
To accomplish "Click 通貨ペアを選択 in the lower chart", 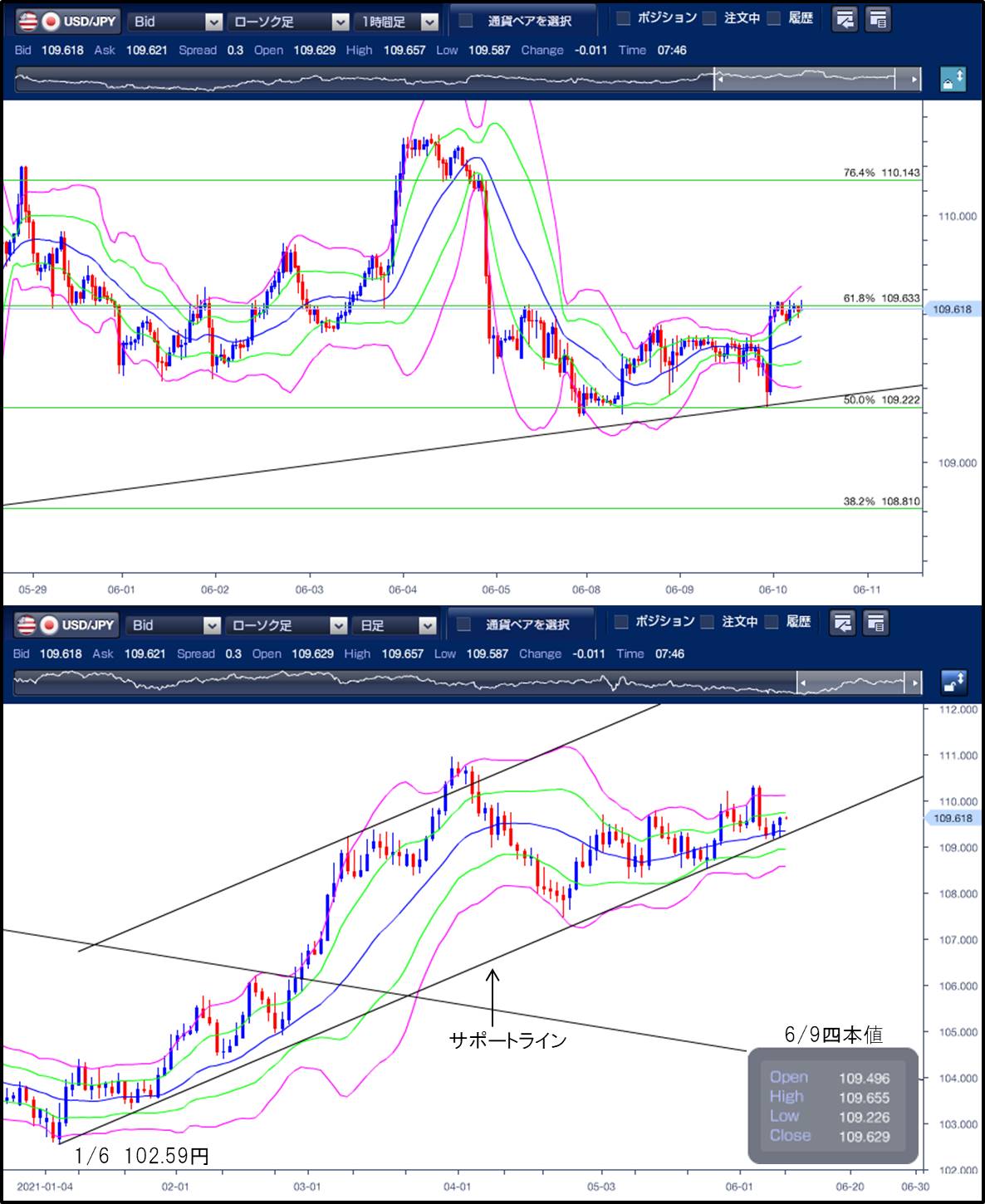I will tap(518, 624).
